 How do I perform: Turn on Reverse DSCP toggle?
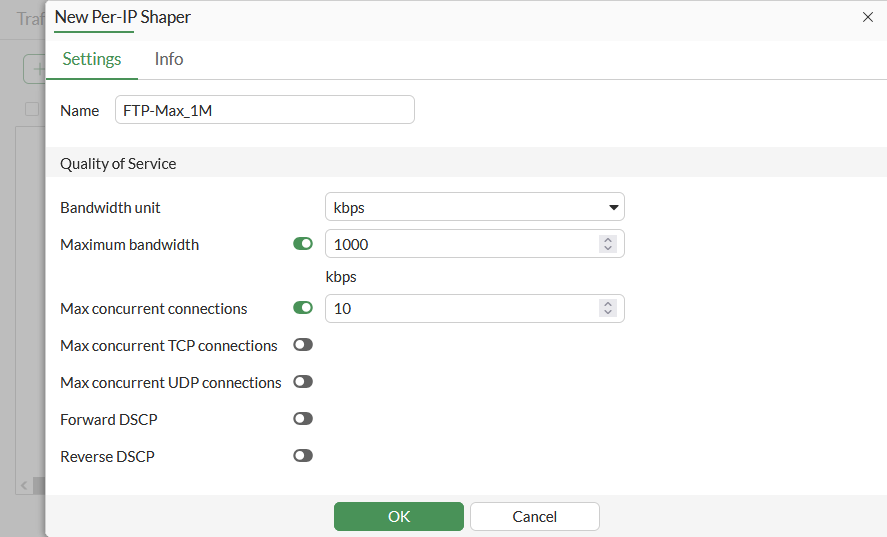303,456
